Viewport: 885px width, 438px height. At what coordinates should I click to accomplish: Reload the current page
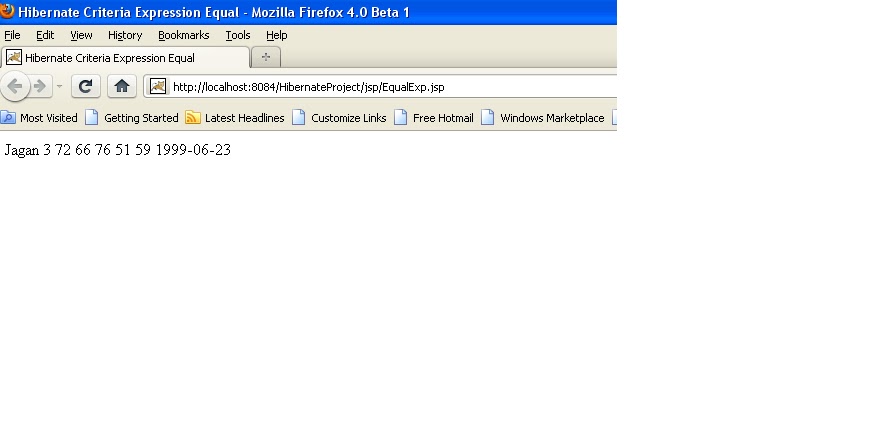pos(86,86)
